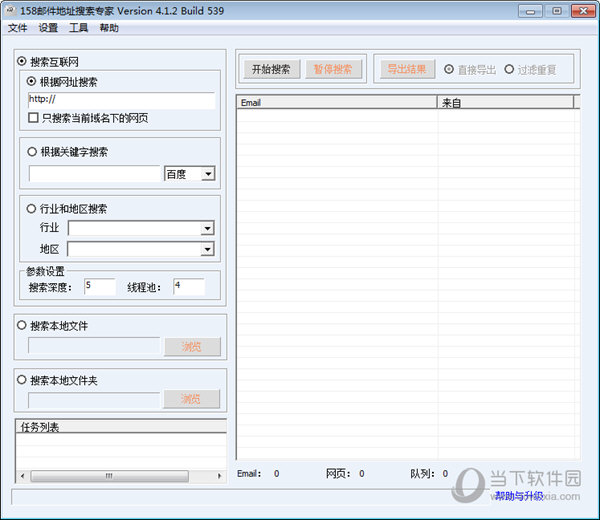Viewport: 600px width, 520px height.
Task: Open the 帮助 menu
Action: (109, 28)
